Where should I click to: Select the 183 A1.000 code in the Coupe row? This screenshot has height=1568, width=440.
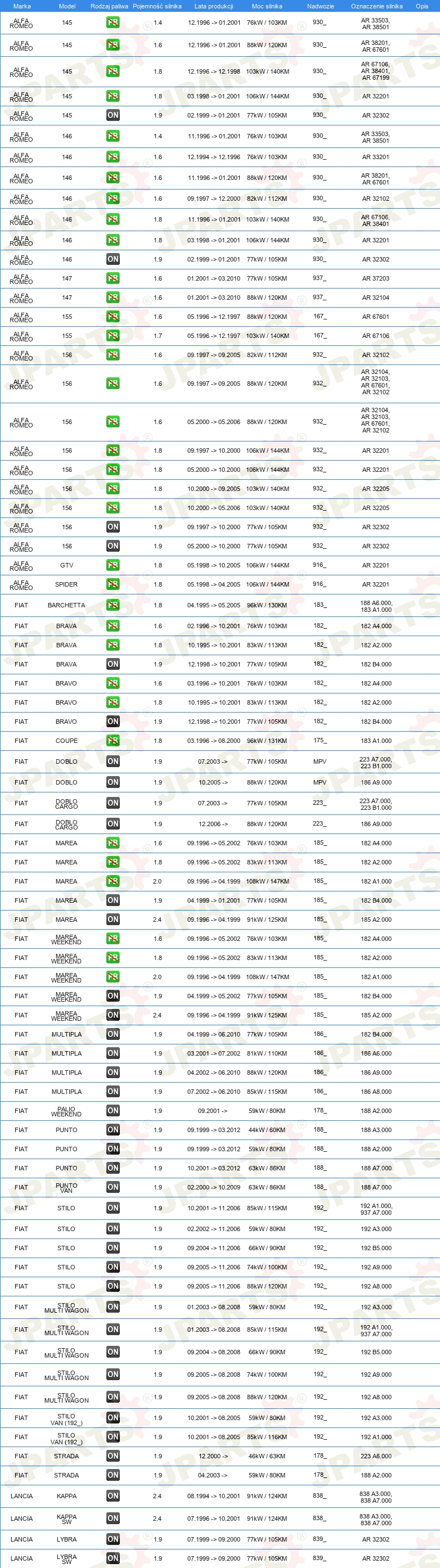coord(376,741)
